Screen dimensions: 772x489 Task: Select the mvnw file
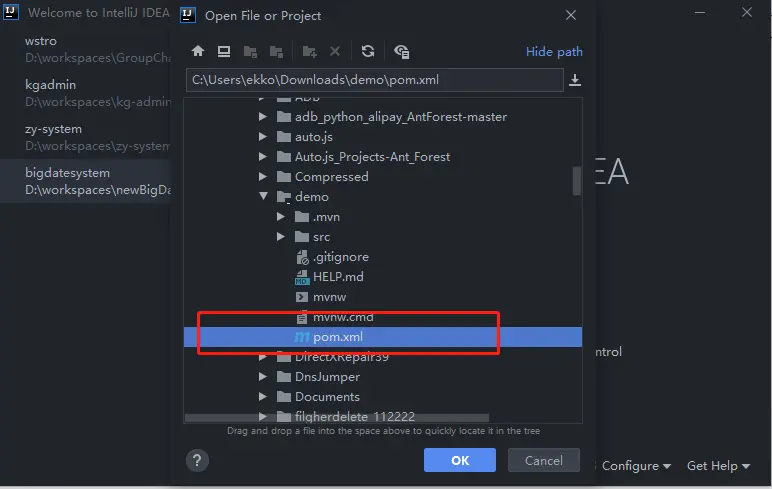[329, 297]
